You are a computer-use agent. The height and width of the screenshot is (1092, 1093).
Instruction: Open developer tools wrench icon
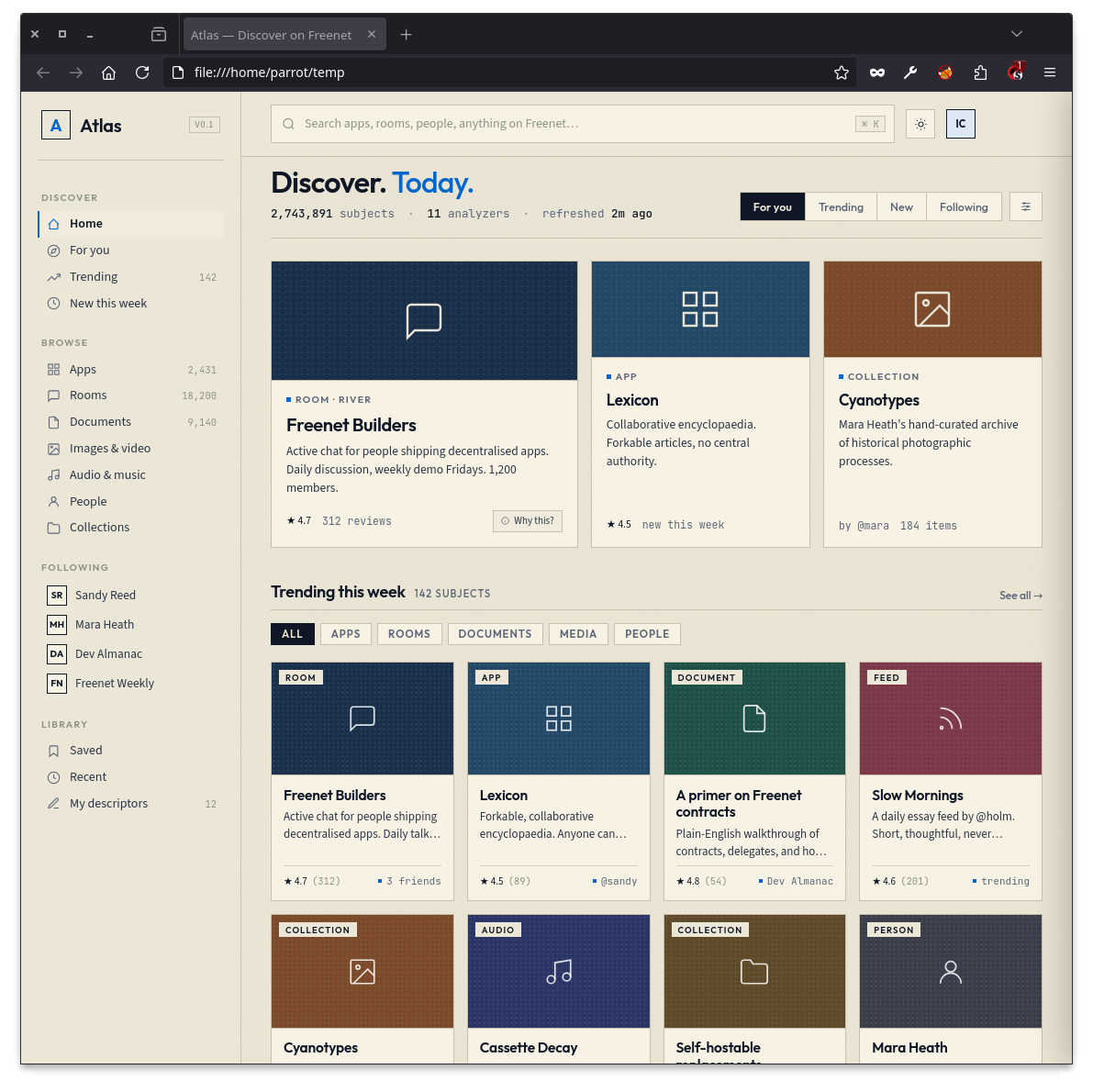(910, 72)
